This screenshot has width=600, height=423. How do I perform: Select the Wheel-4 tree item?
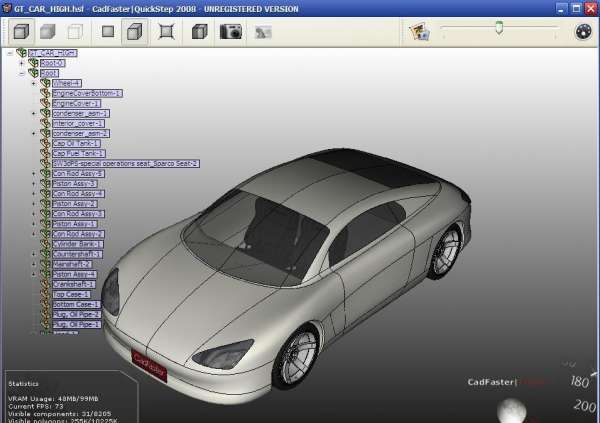[x=67, y=83]
